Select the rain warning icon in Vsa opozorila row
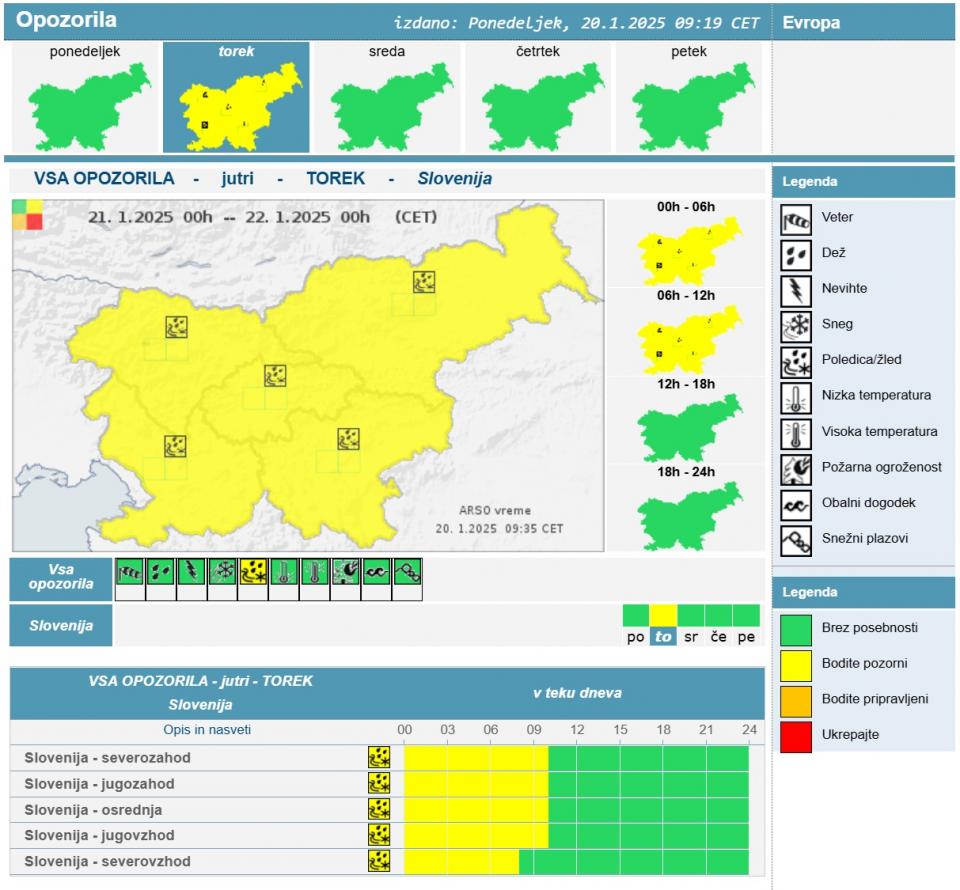 (x=161, y=571)
